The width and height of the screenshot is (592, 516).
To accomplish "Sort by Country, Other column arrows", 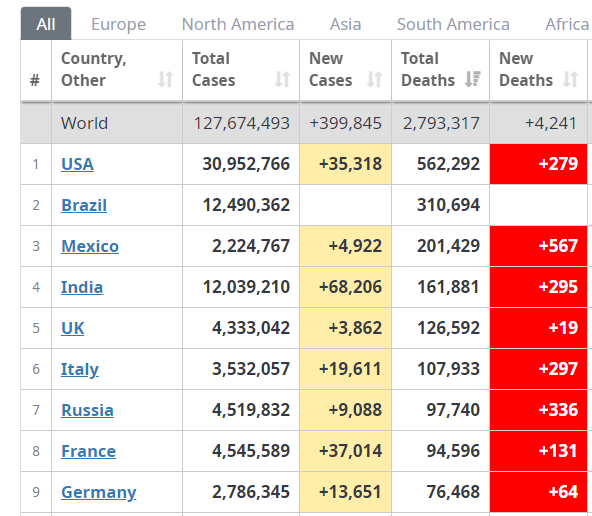I will click(165, 80).
